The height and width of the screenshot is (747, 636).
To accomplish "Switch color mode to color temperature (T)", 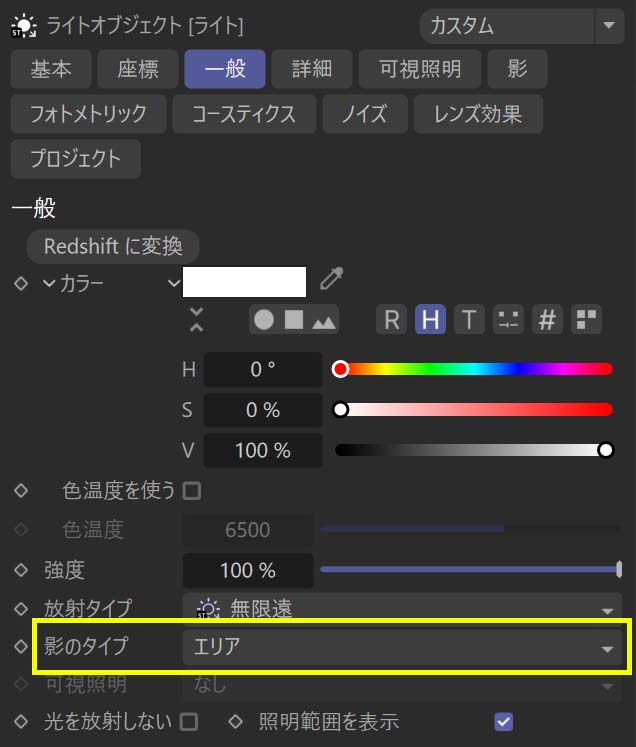I will (469, 319).
